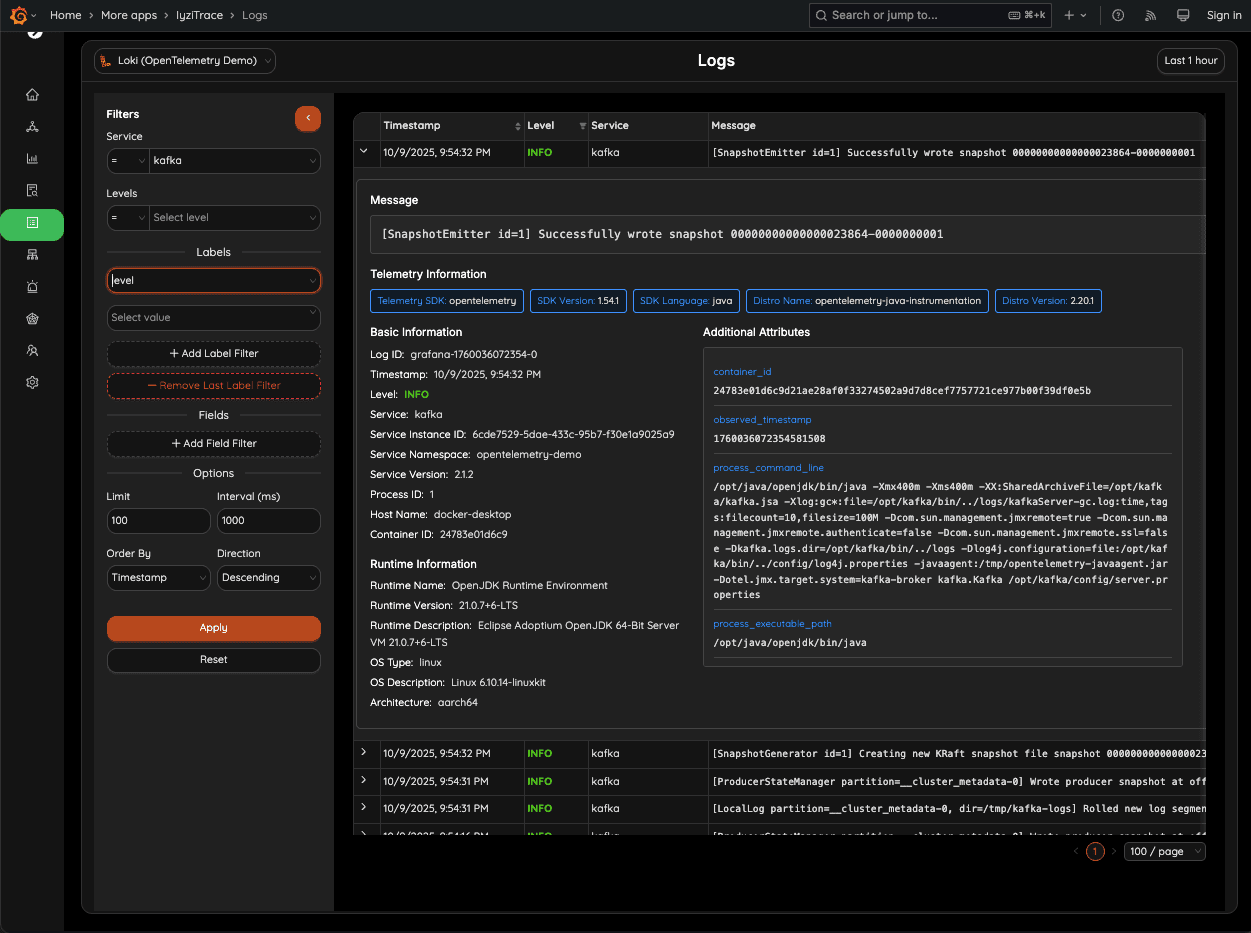Open the Loki (OpenTelemetry Demo) data source dropdown
This screenshot has height=933, width=1251.
click(184, 60)
